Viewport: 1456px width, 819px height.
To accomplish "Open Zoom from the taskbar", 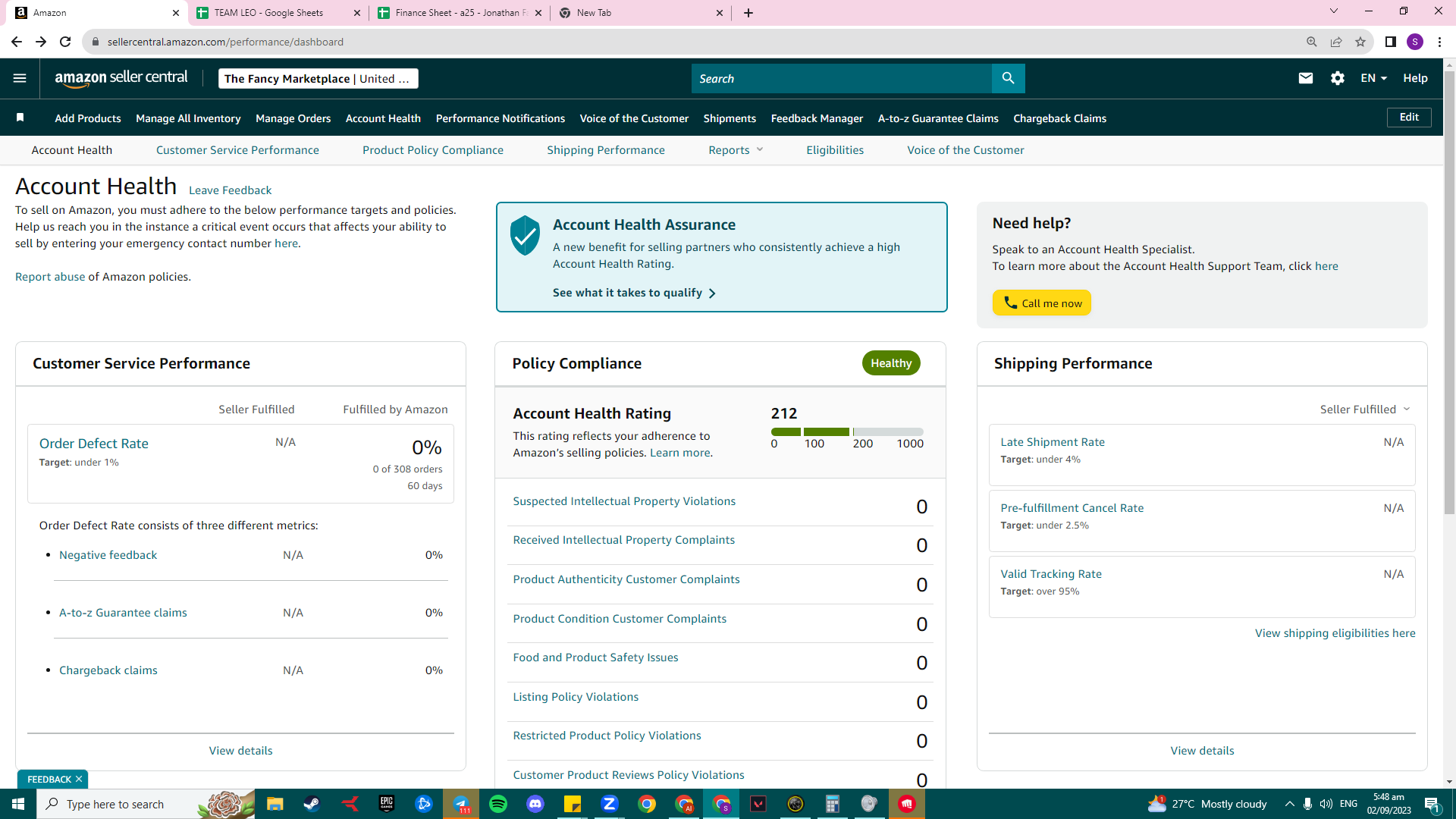I will pos(610,804).
